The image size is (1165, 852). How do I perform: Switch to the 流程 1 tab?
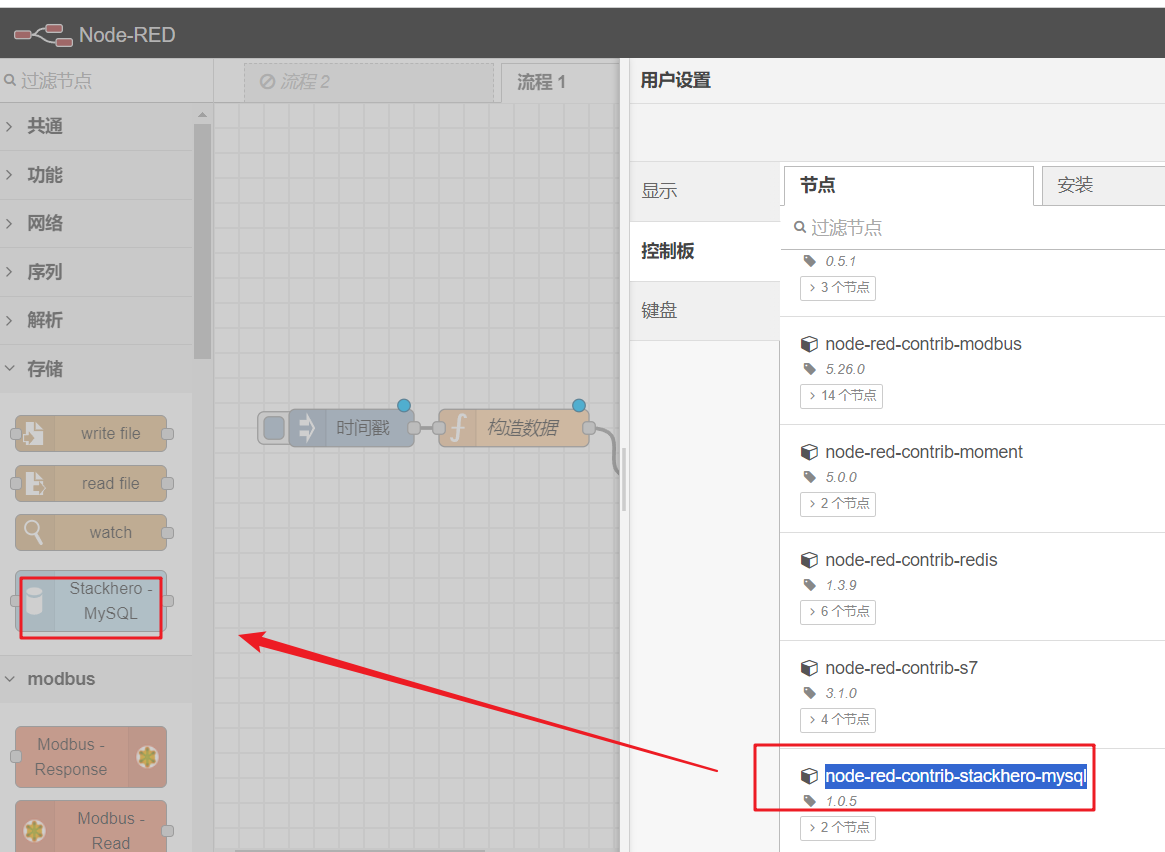tap(560, 82)
